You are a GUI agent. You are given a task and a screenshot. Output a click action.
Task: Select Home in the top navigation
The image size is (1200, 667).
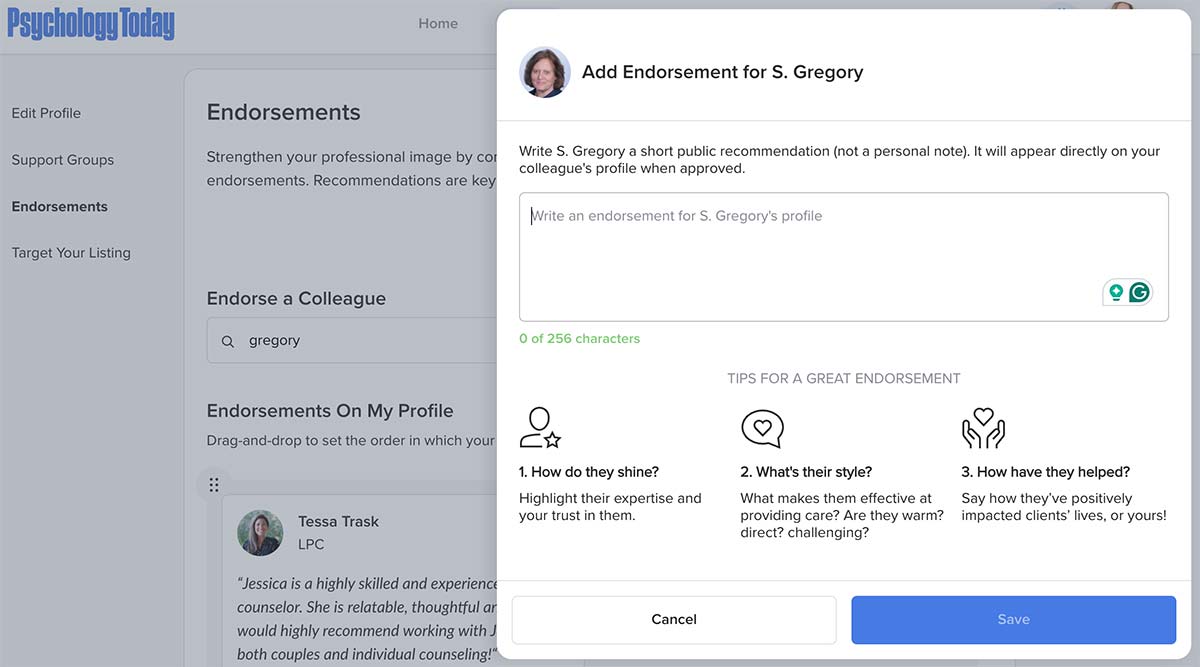click(437, 23)
